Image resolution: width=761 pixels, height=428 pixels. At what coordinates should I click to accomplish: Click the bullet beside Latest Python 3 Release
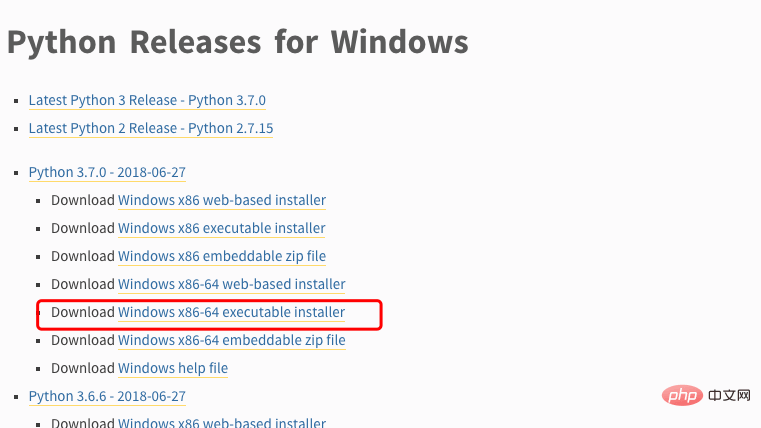point(17,101)
